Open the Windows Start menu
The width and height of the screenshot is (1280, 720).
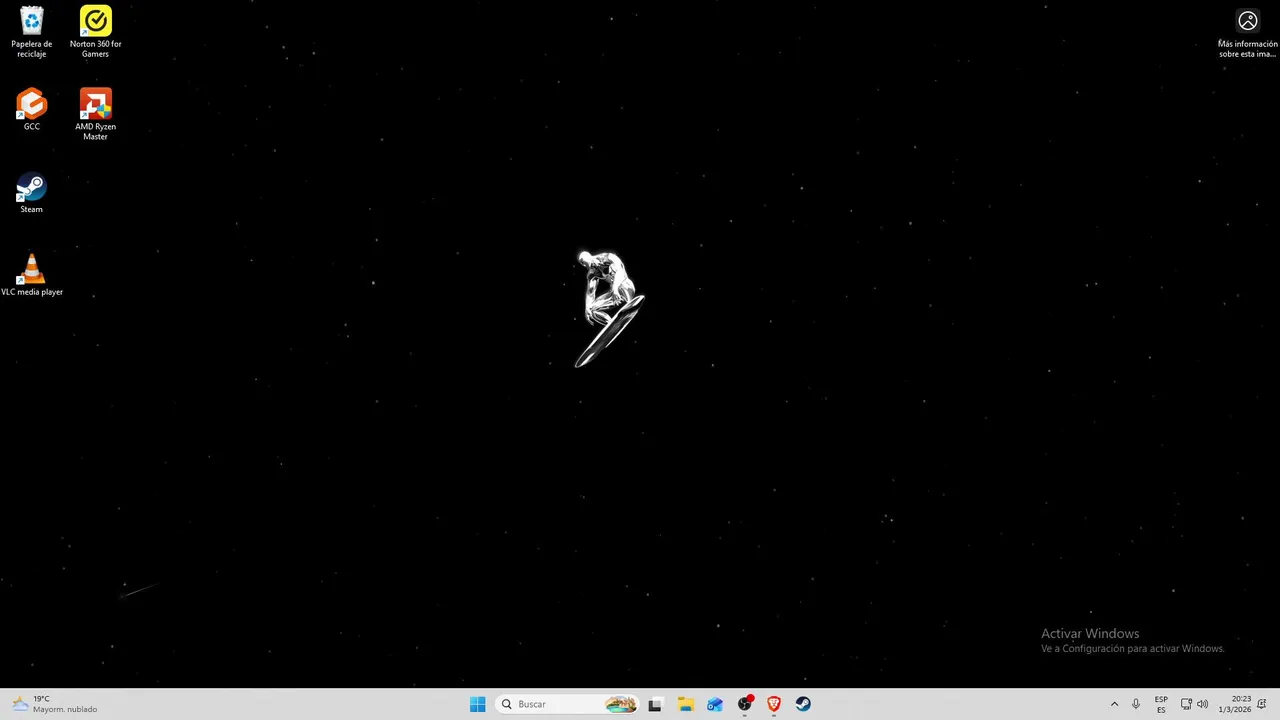point(478,704)
